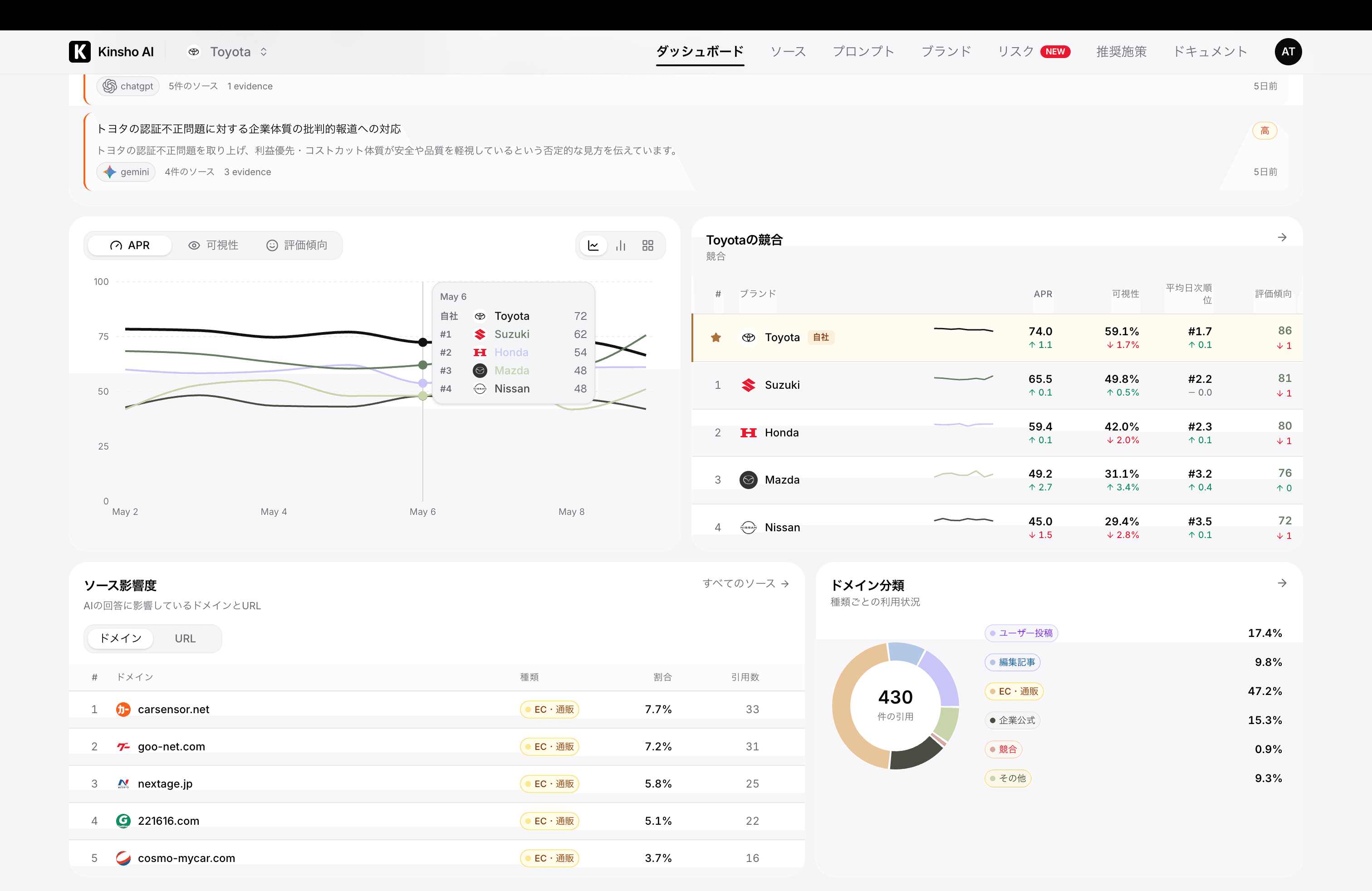Click the chatgpt source chip

pyautogui.click(x=128, y=87)
